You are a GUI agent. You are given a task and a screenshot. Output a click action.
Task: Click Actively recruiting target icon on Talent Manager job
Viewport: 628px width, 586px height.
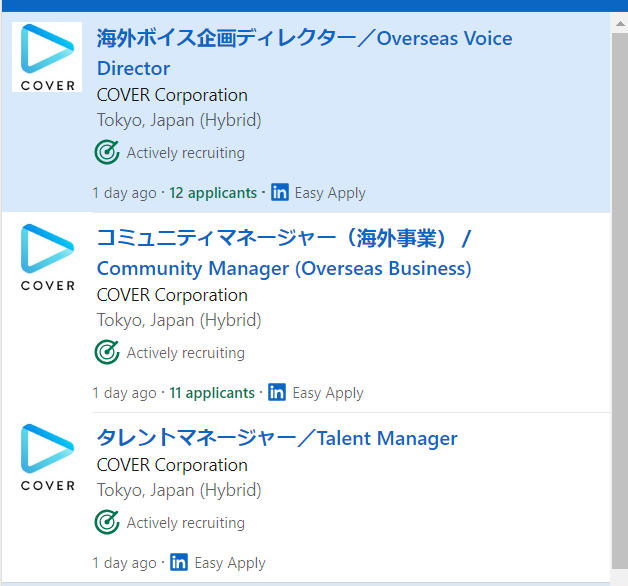[107, 522]
